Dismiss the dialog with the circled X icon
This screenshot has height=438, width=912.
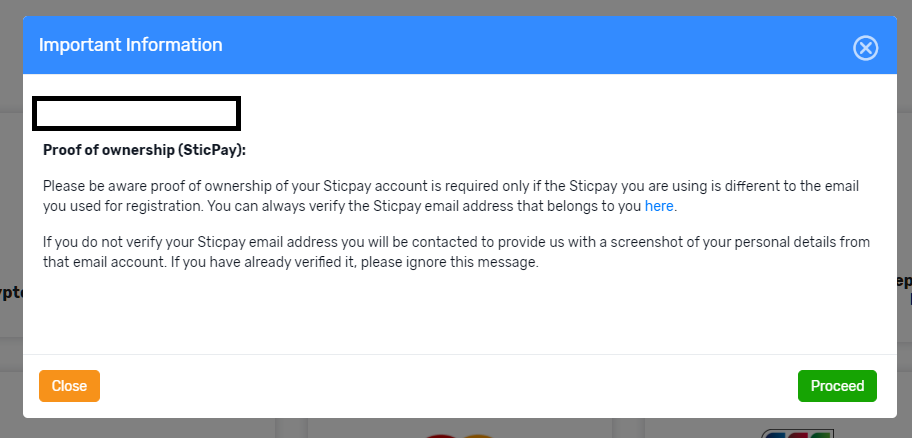coord(865,48)
